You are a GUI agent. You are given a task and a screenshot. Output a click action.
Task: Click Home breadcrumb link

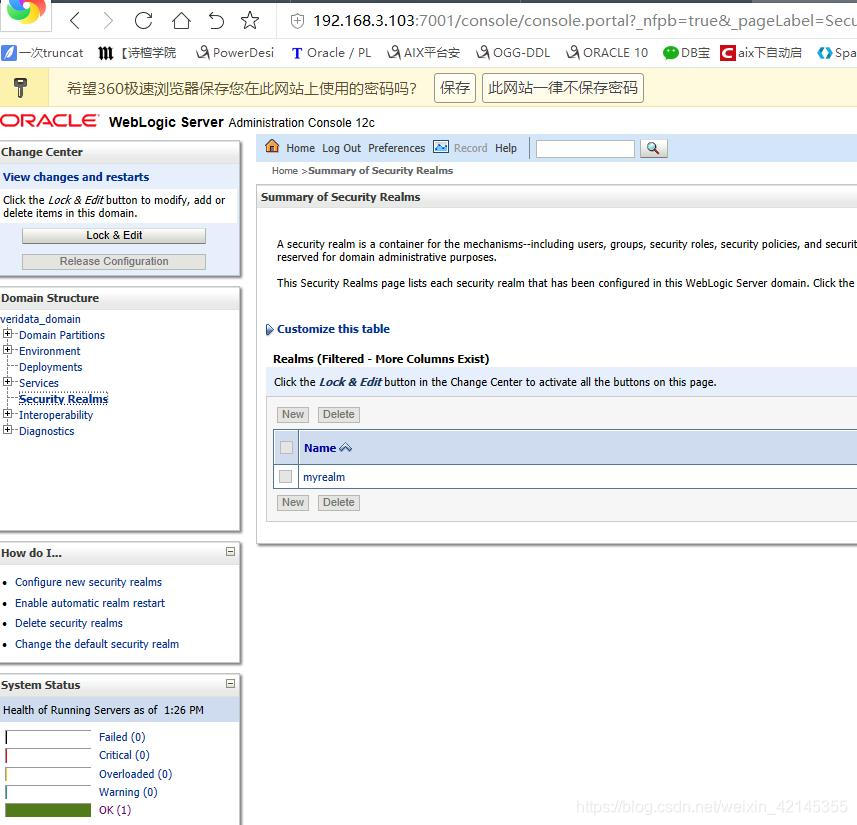285,171
